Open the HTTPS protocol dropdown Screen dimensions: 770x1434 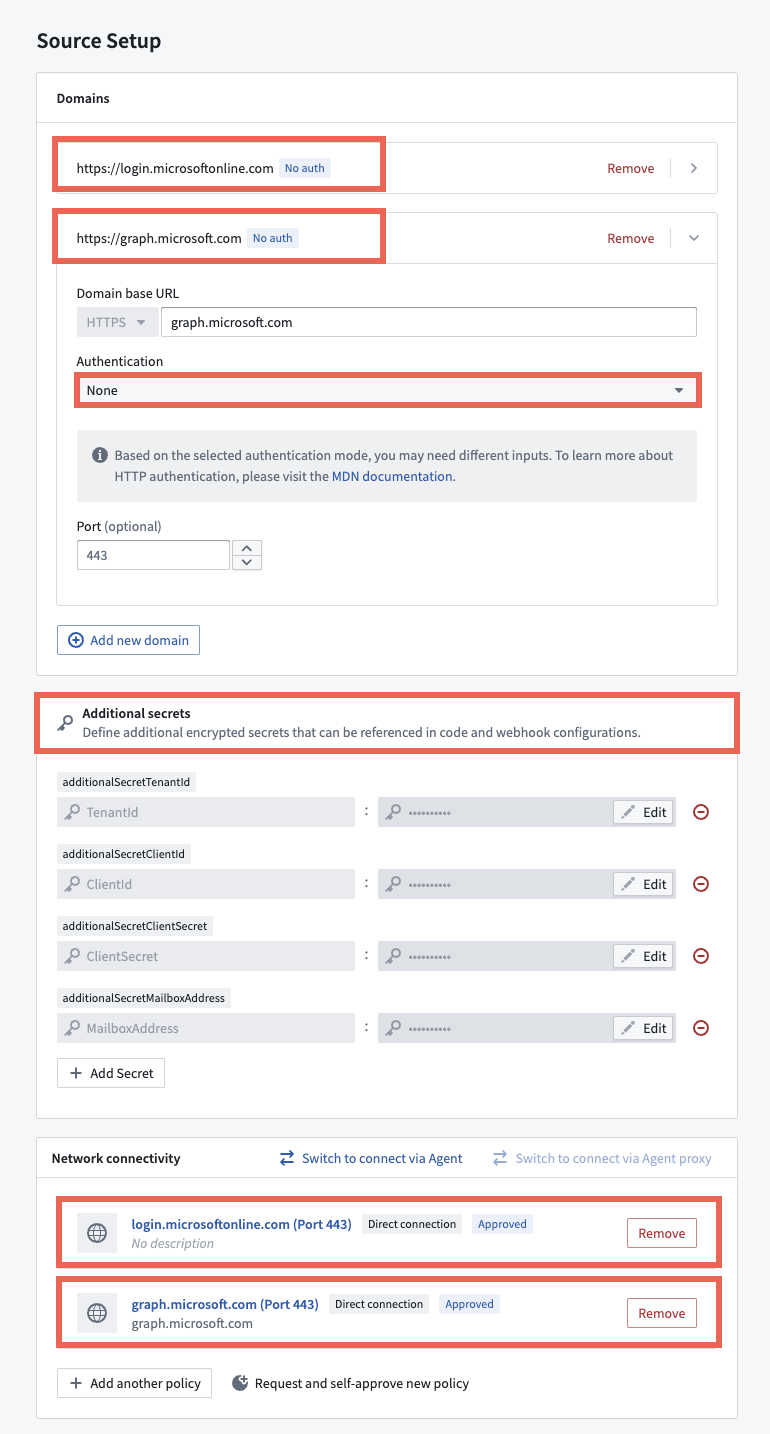(x=117, y=322)
